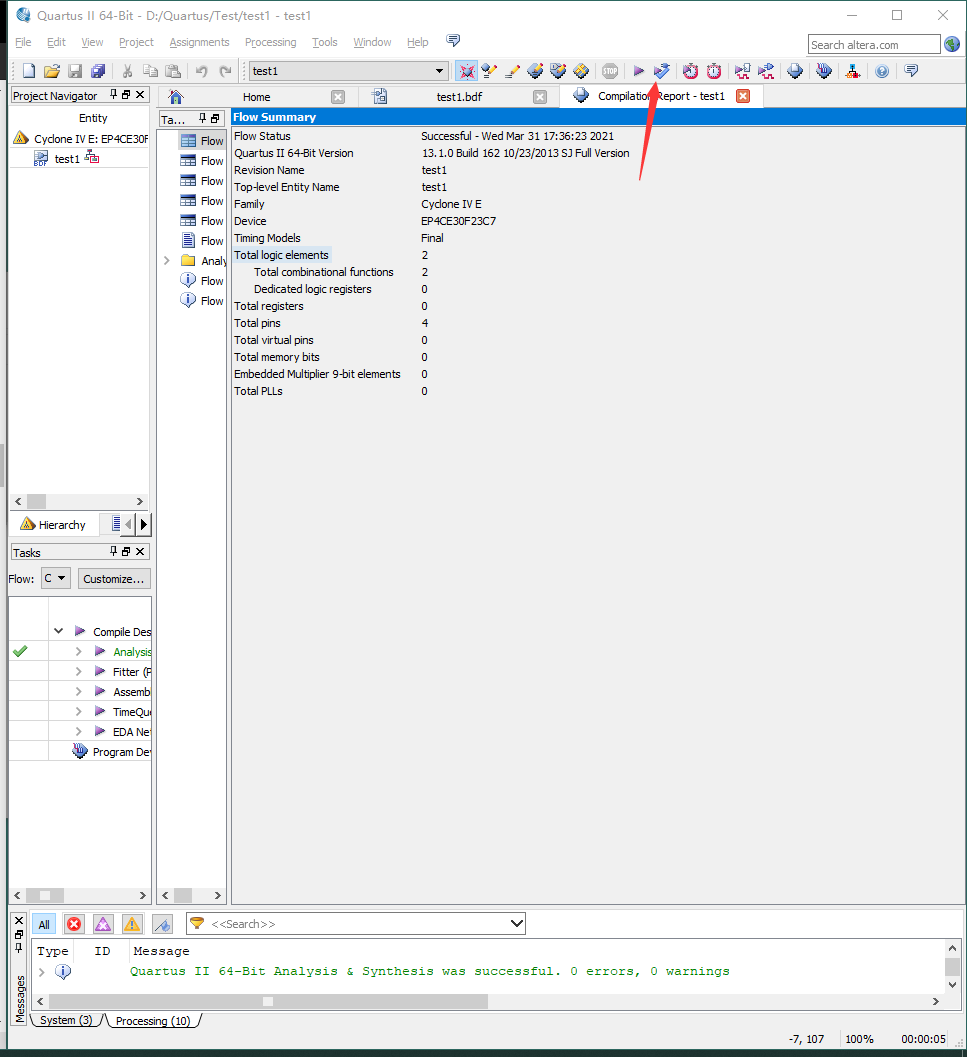Open the Flow dropdown in Tasks panel
Image resolution: width=967 pixels, height=1057 pixels.
[x=56, y=578]
